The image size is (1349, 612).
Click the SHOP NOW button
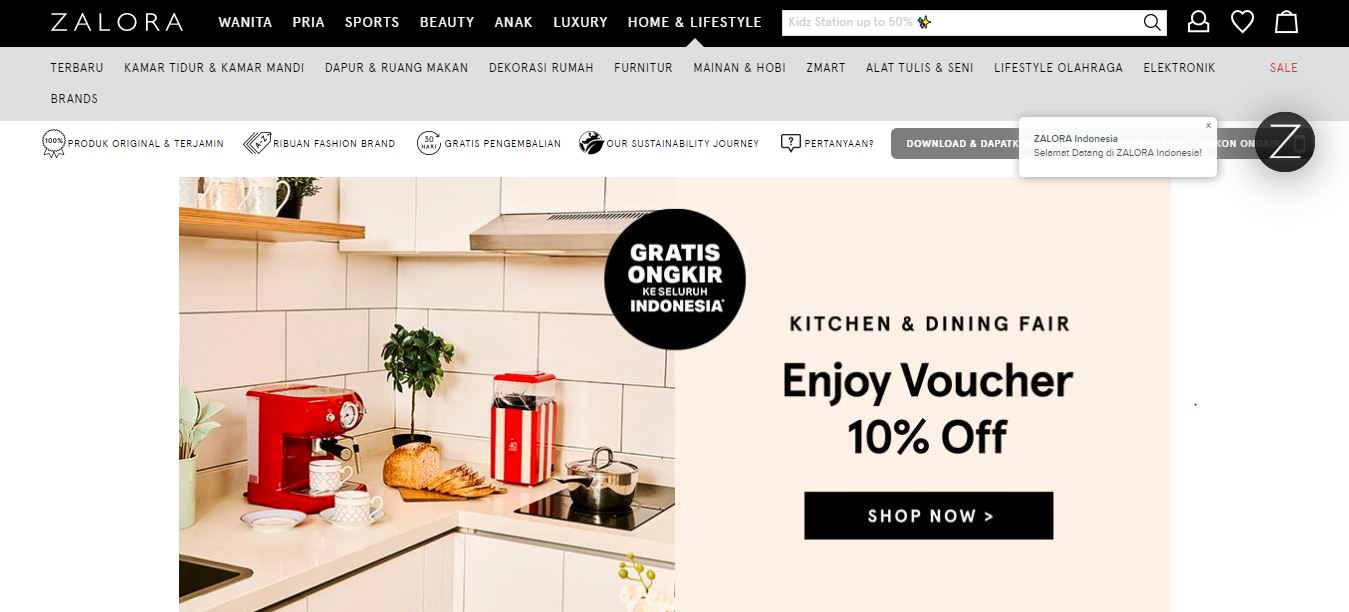click(929, 516)
